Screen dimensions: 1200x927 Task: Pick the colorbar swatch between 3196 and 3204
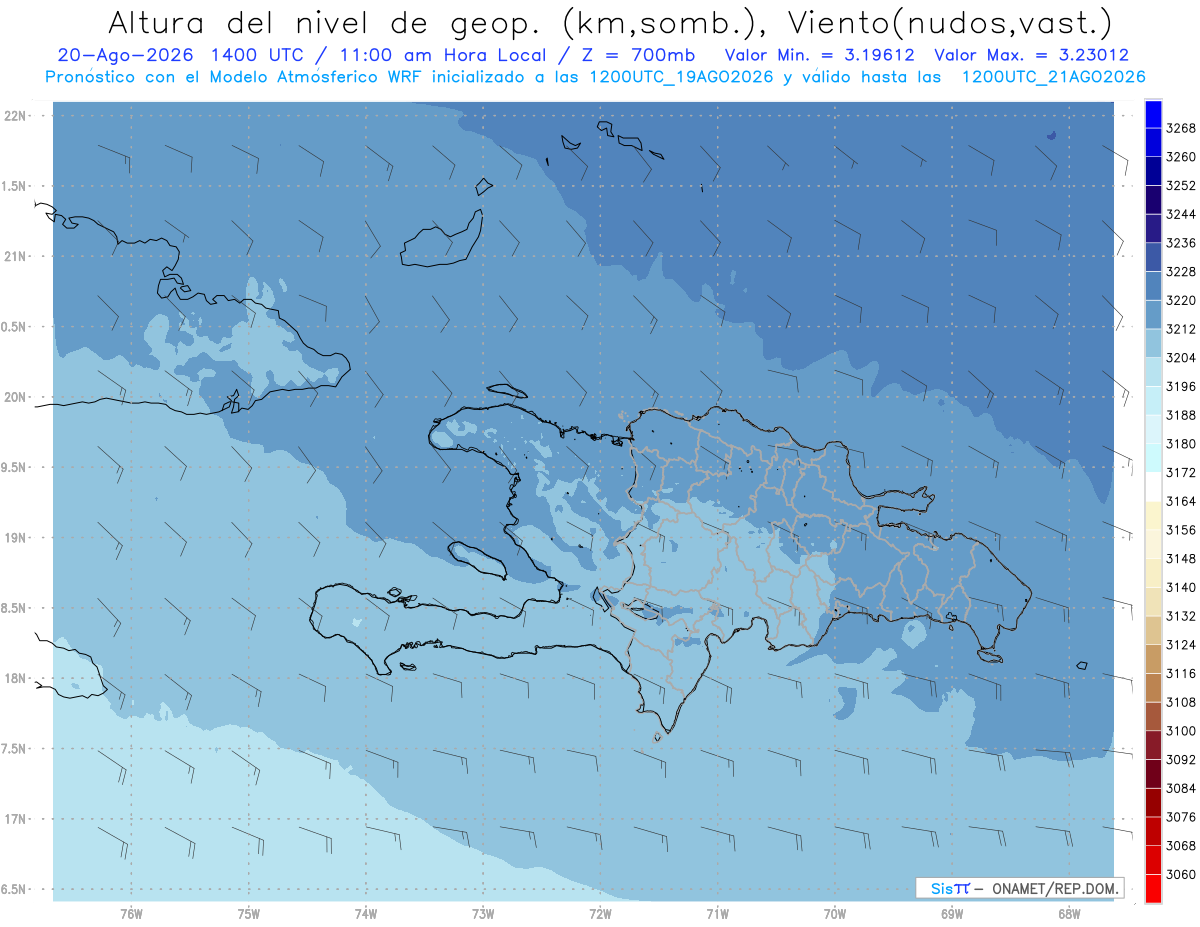[1153, 371]
